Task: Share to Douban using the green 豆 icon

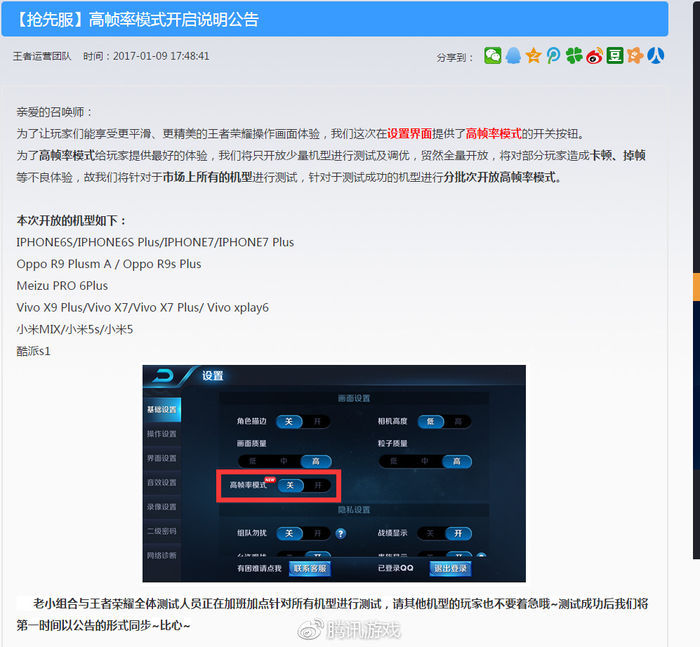Action: tap(615, 56)
